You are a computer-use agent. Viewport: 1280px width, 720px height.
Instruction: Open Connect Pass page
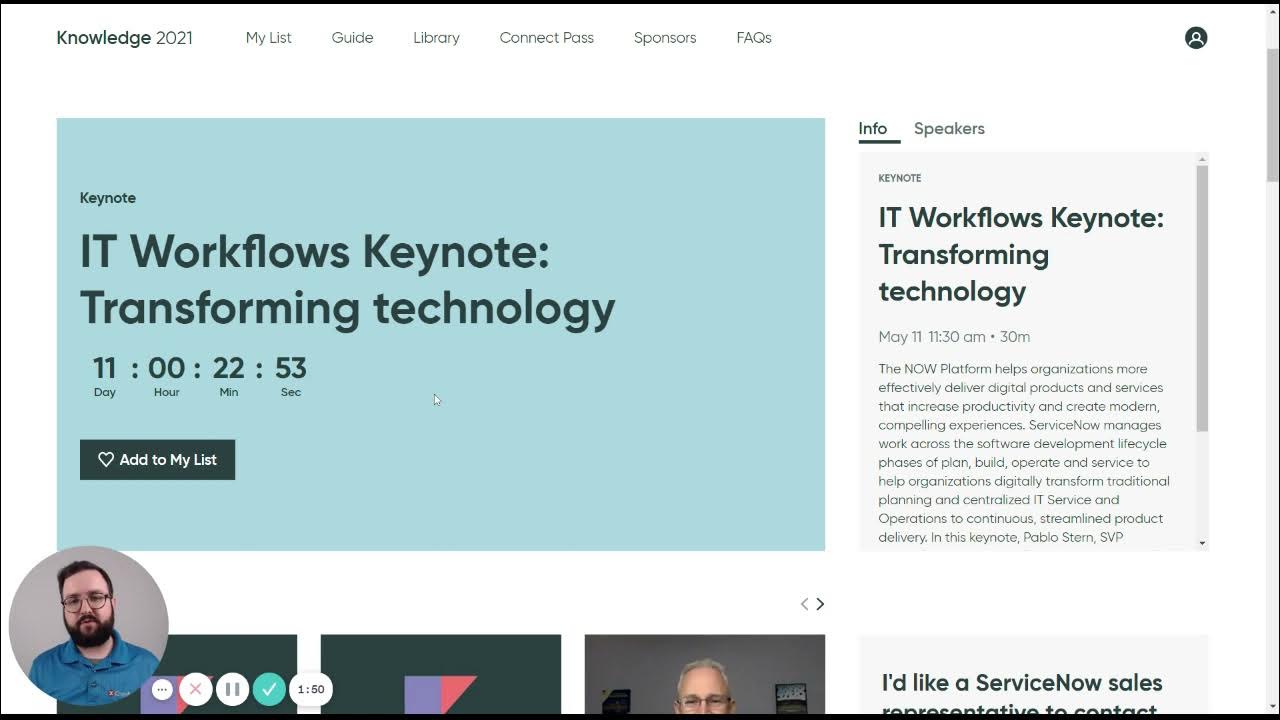[x=547, y=38]
